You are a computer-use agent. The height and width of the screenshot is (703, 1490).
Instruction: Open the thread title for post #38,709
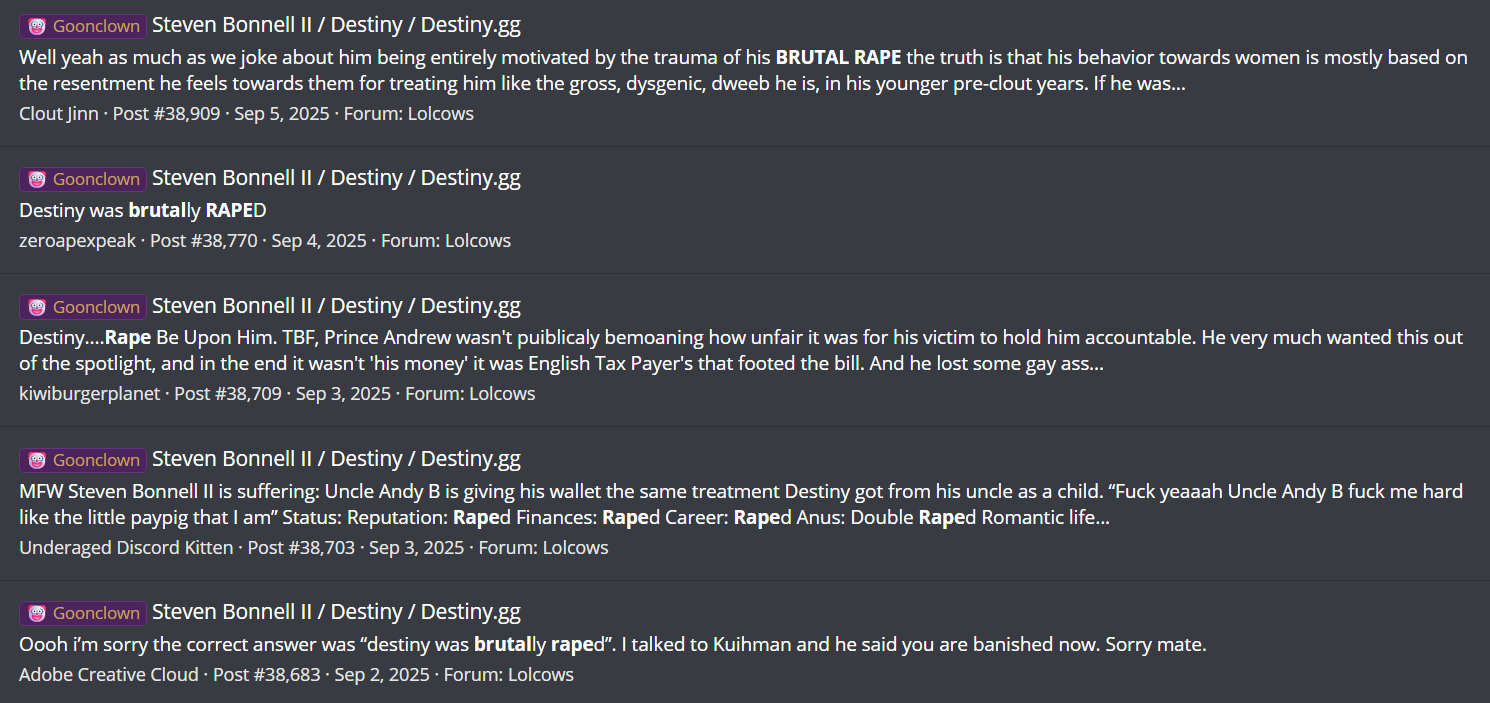[x=336, y=306]
